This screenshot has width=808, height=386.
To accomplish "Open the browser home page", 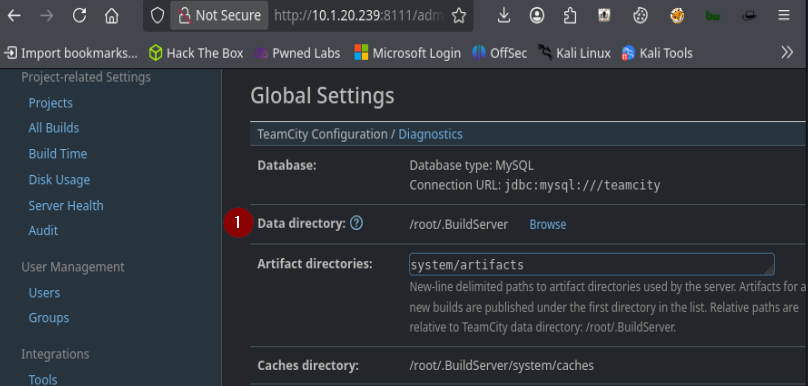I will 111,16.
